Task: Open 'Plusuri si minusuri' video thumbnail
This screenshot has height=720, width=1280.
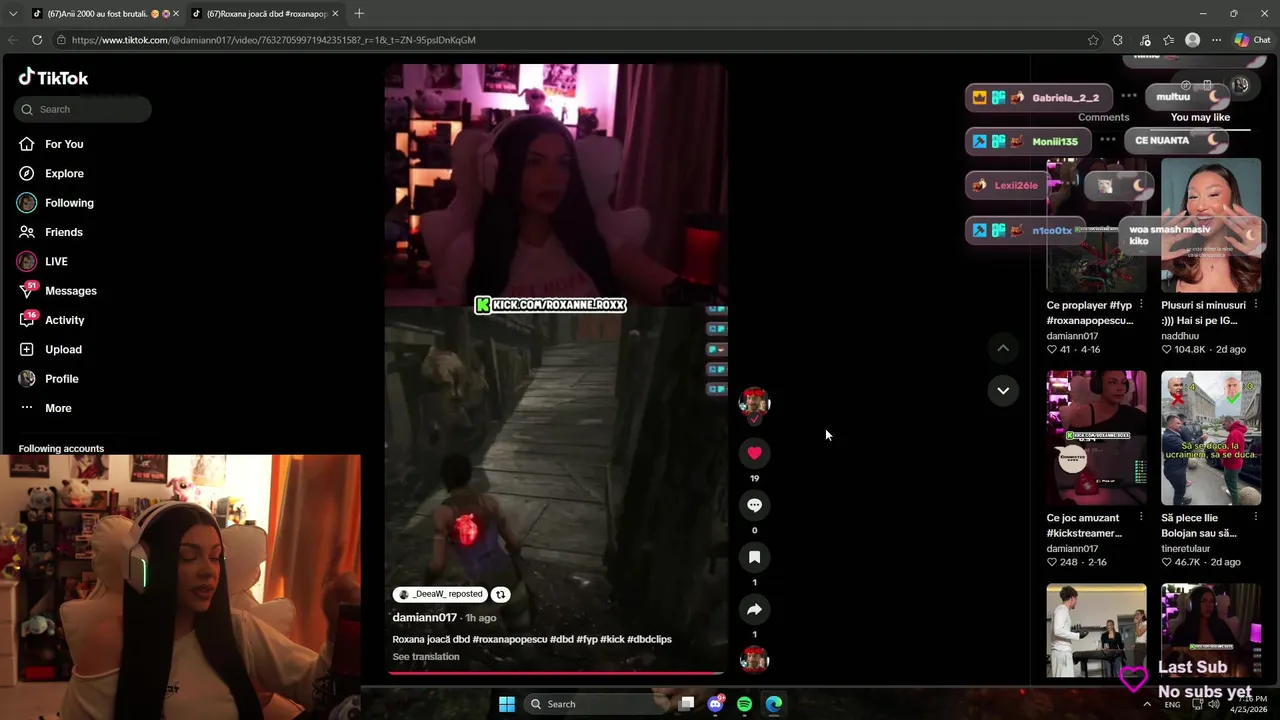Action: 1211,225
